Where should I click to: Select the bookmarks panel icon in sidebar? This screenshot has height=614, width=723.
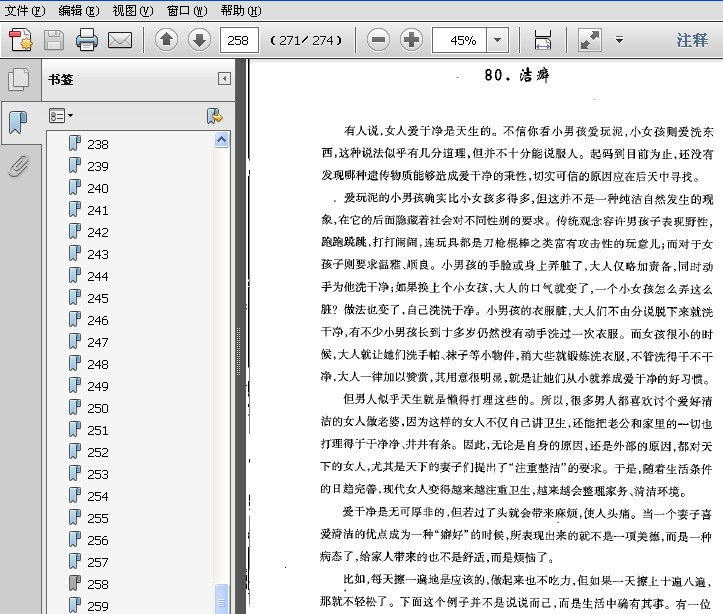[x=18, y=122]
